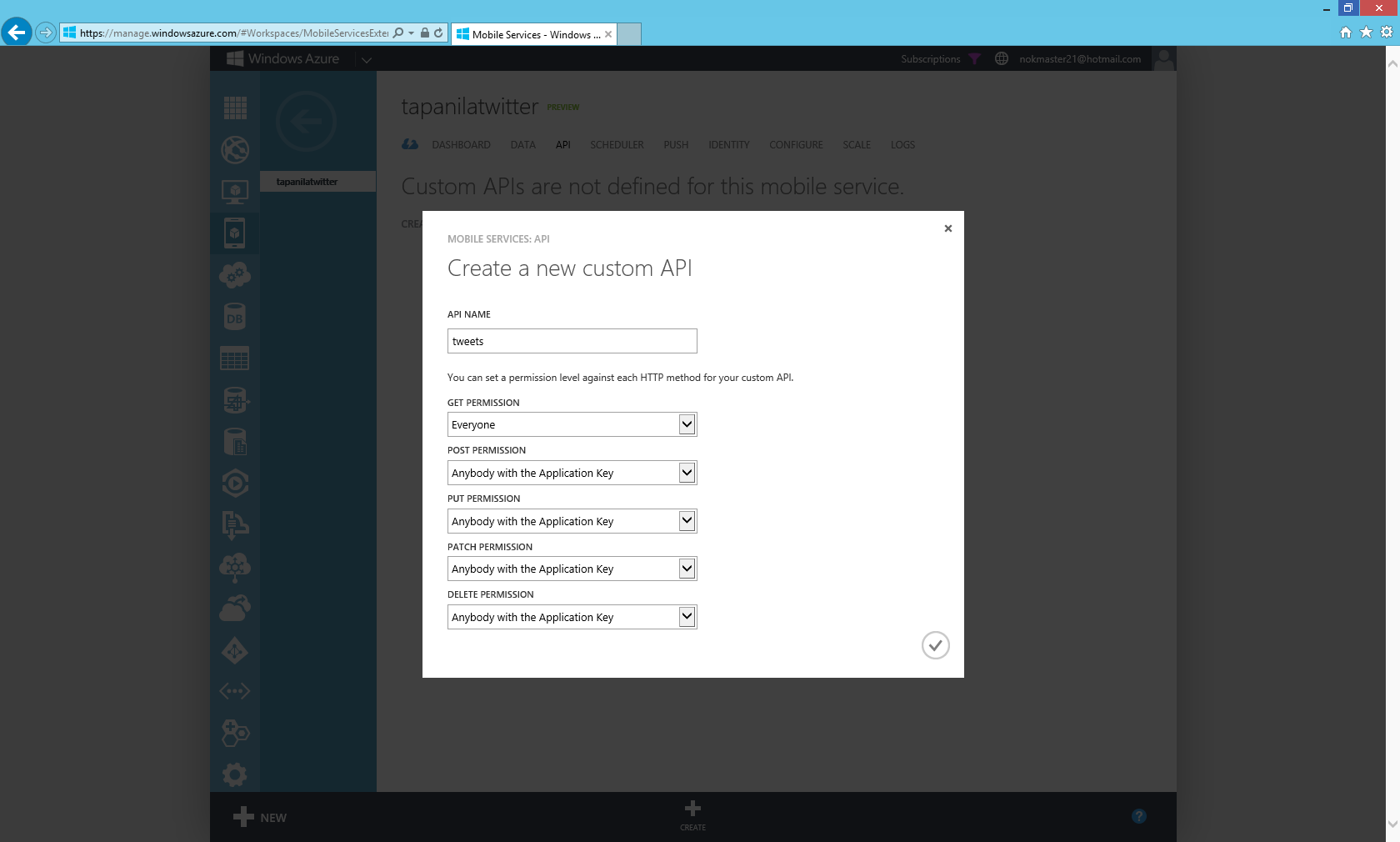Close the Mobile Services browser tab
This screenshot has width=1400, height=842.
(x=608, y=34)
